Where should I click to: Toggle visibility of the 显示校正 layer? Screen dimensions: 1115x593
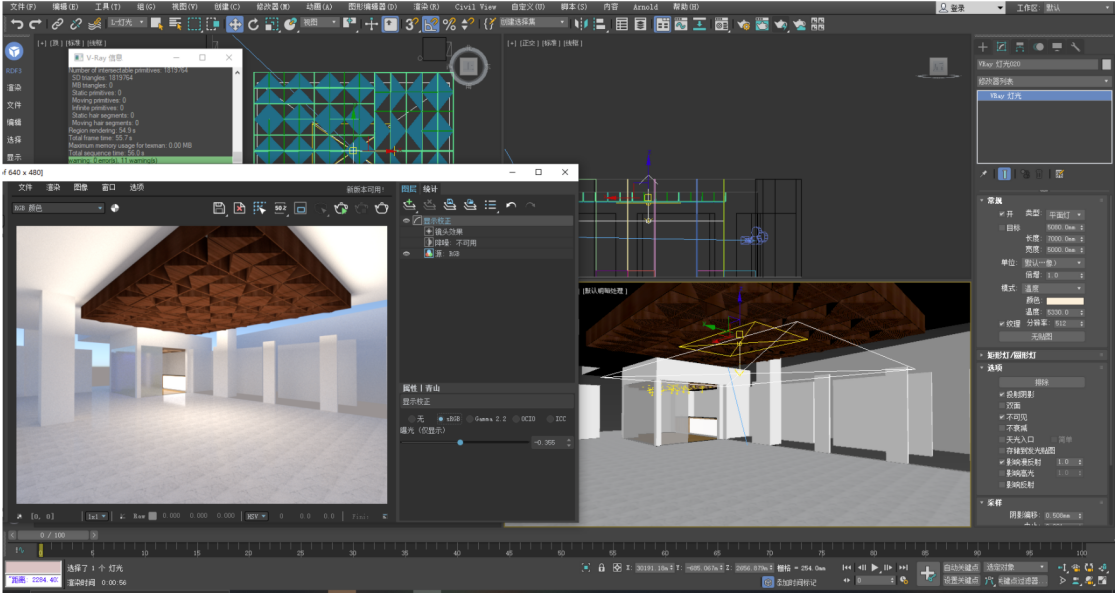click(406, 220)
